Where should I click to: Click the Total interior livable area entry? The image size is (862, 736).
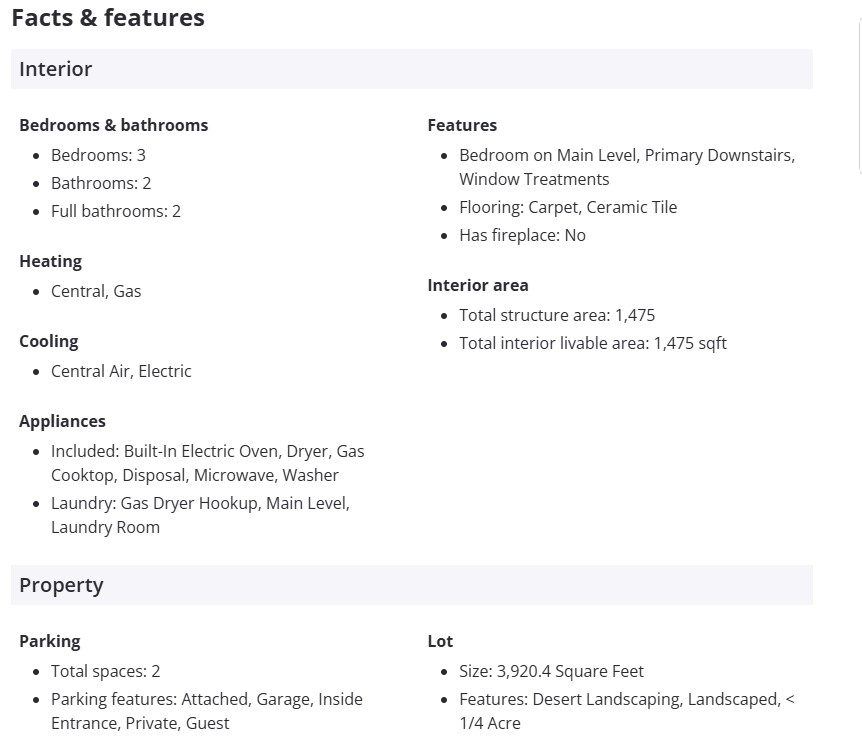pyautogui.click(x=592, y=343)
